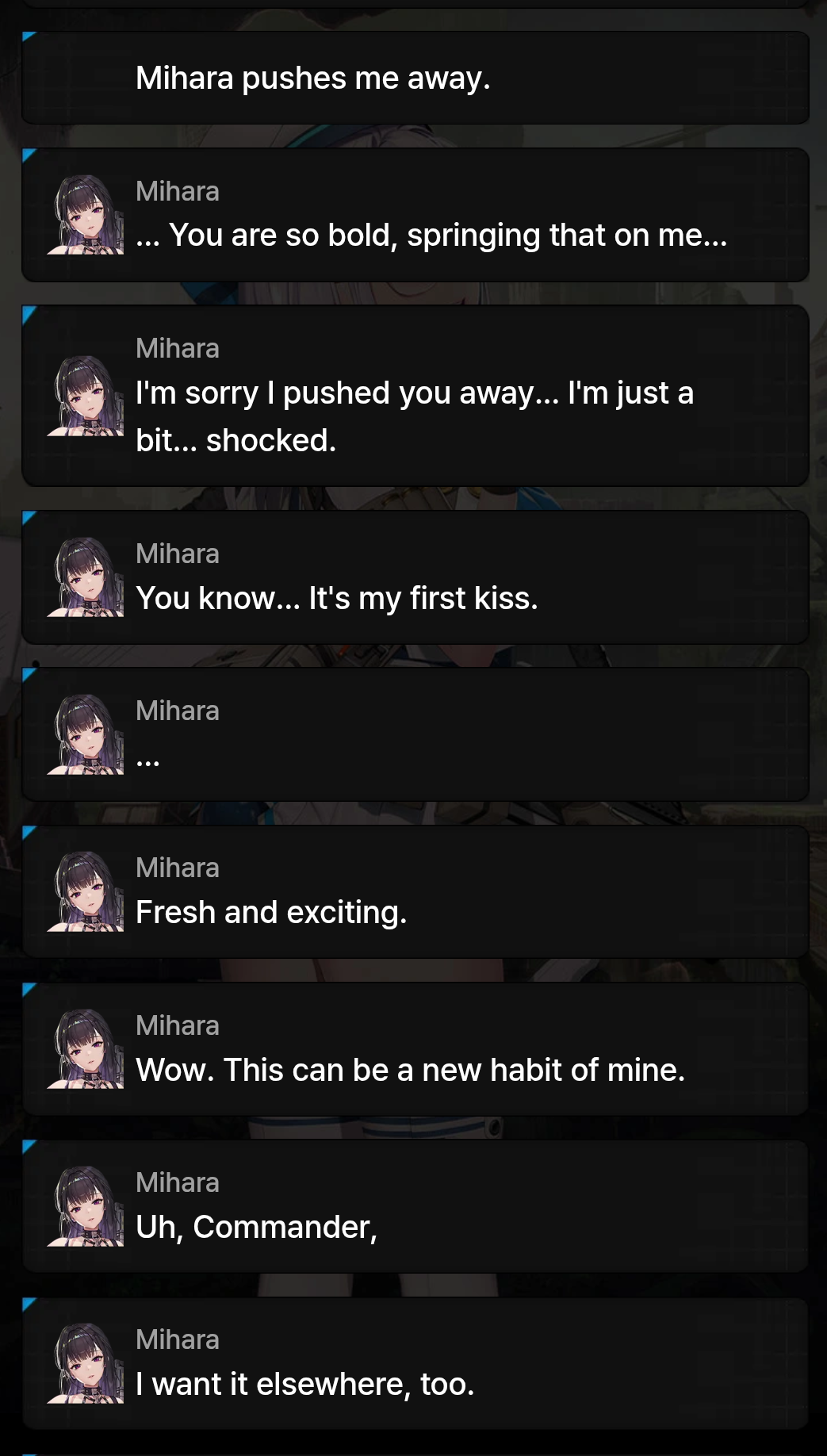Click Mihara avatar beside "I'm sorry I pushed"
The image size is (827, 1456).
coord(86,396)
